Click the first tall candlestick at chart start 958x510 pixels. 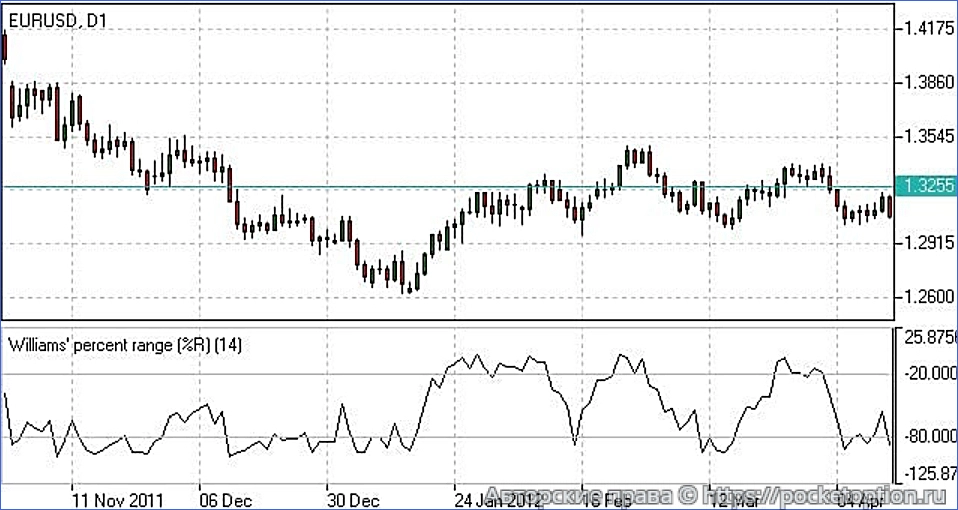click(x=5, y=46)
